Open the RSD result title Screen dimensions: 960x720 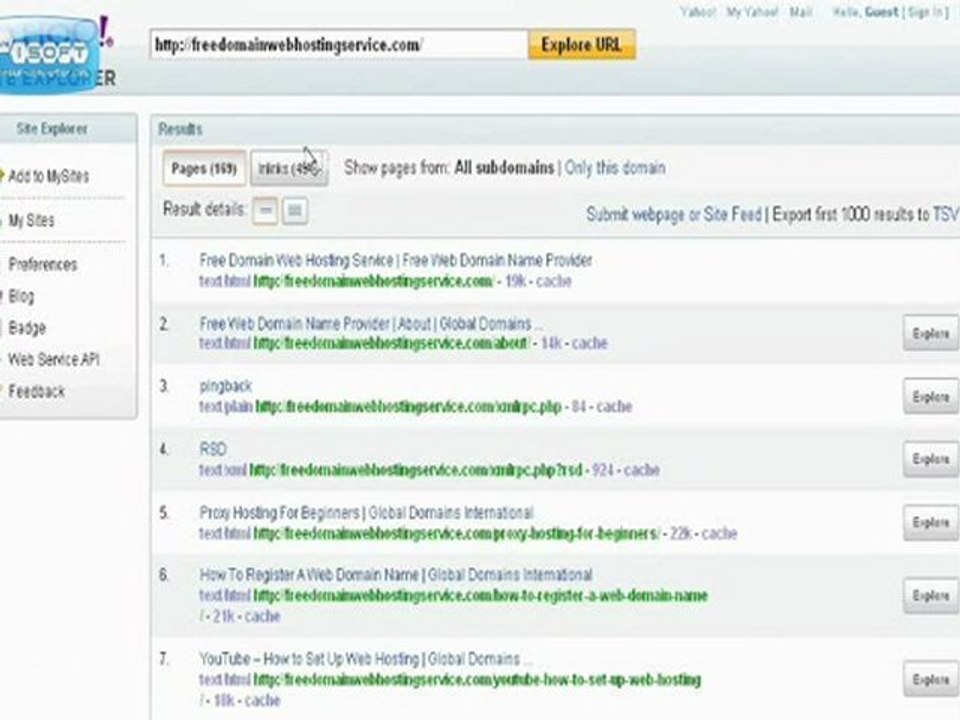point(212,449)
